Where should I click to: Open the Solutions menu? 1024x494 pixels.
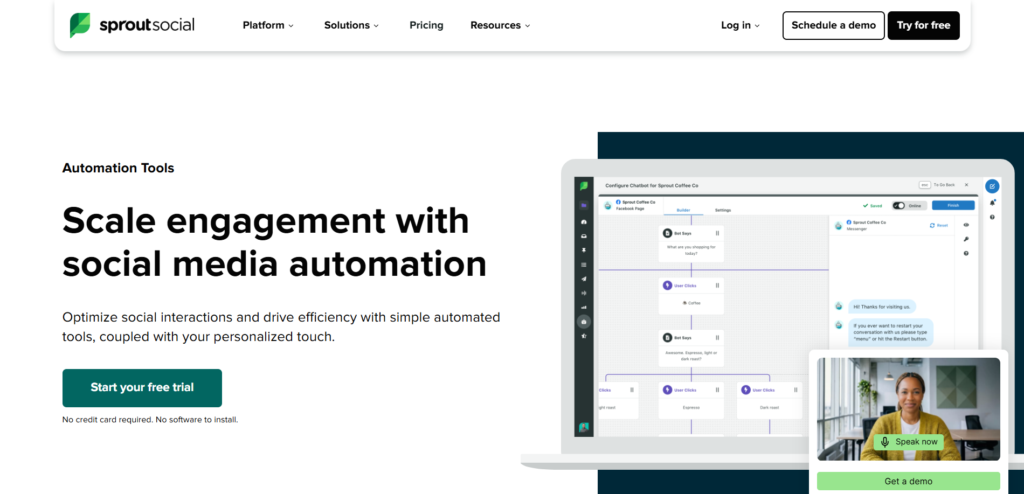(351, 25)
